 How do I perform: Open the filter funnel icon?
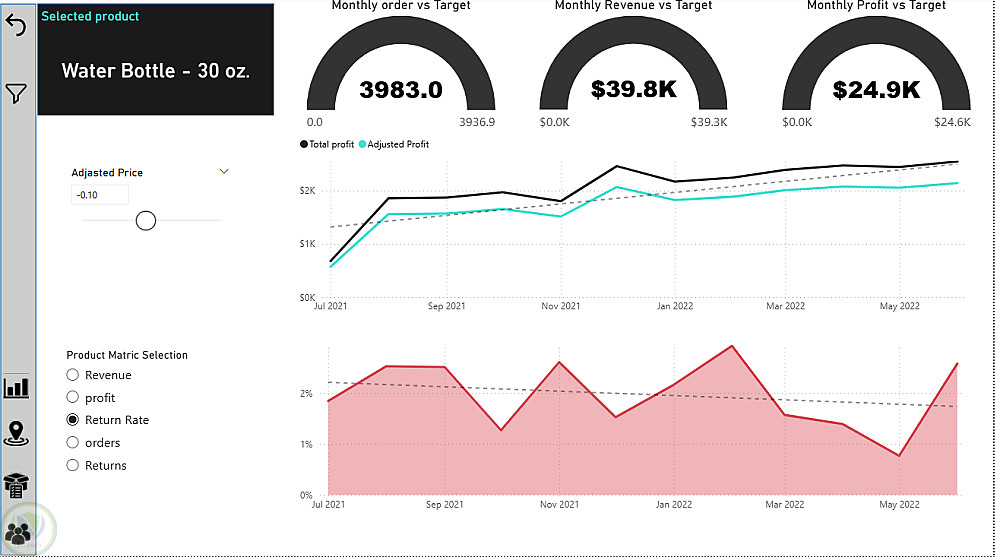pyautogui.click(x=16, y=93)
